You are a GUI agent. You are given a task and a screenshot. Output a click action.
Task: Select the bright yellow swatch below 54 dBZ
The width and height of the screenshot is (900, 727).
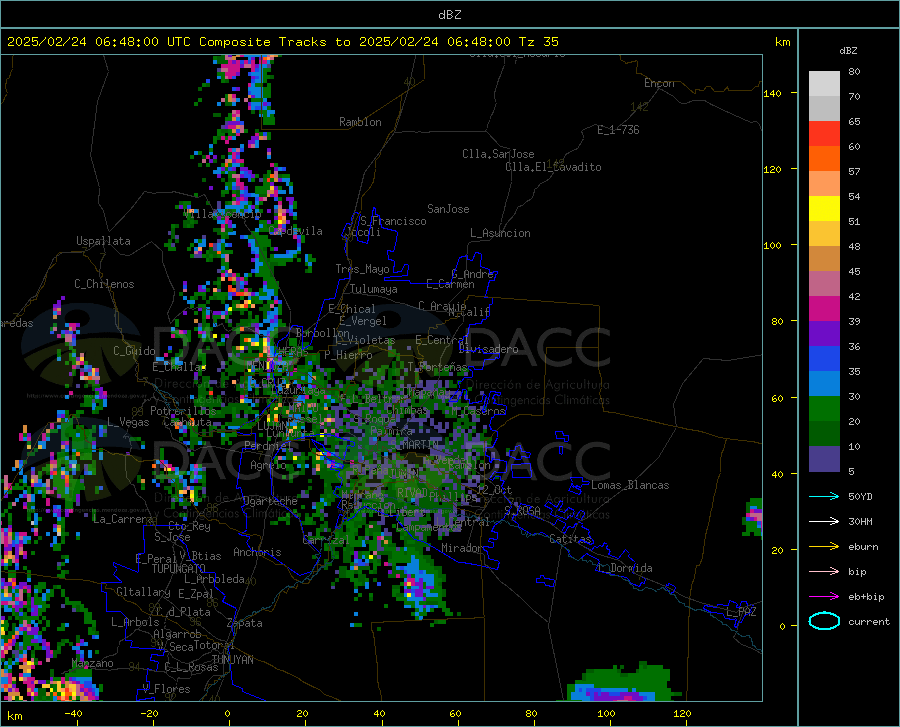824,208
